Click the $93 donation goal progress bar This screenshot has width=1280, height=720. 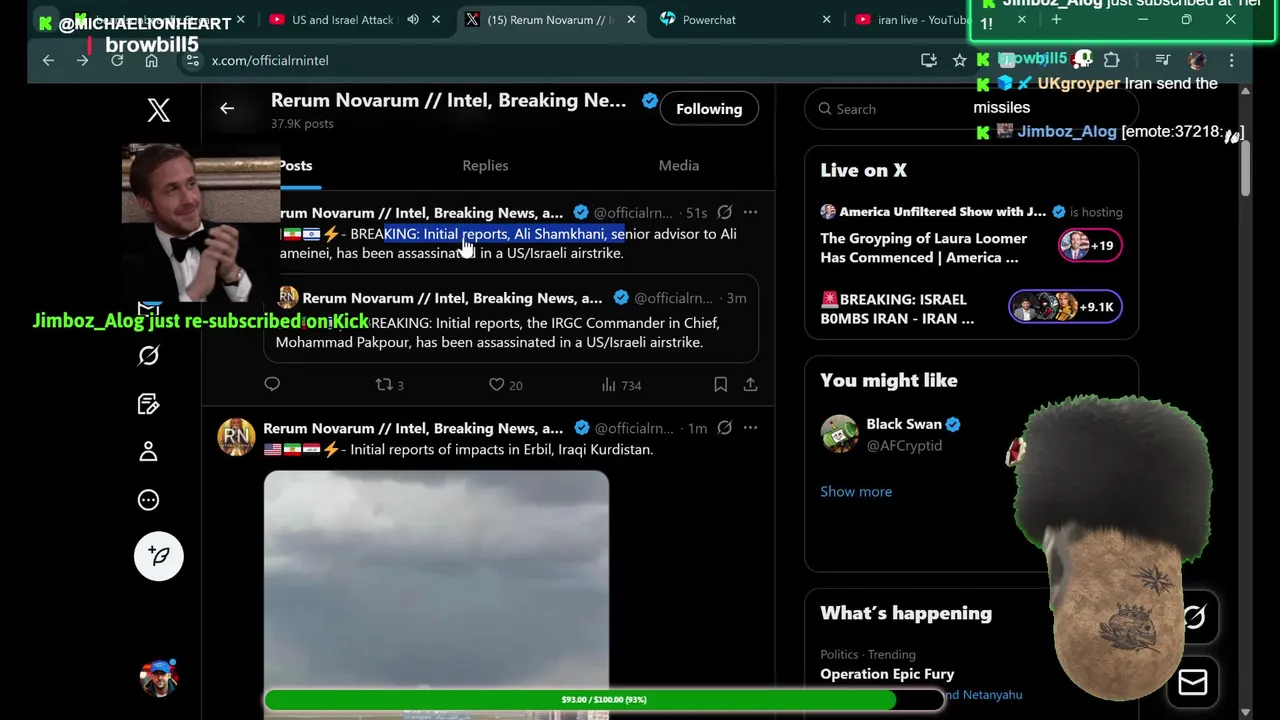point(604,700)
